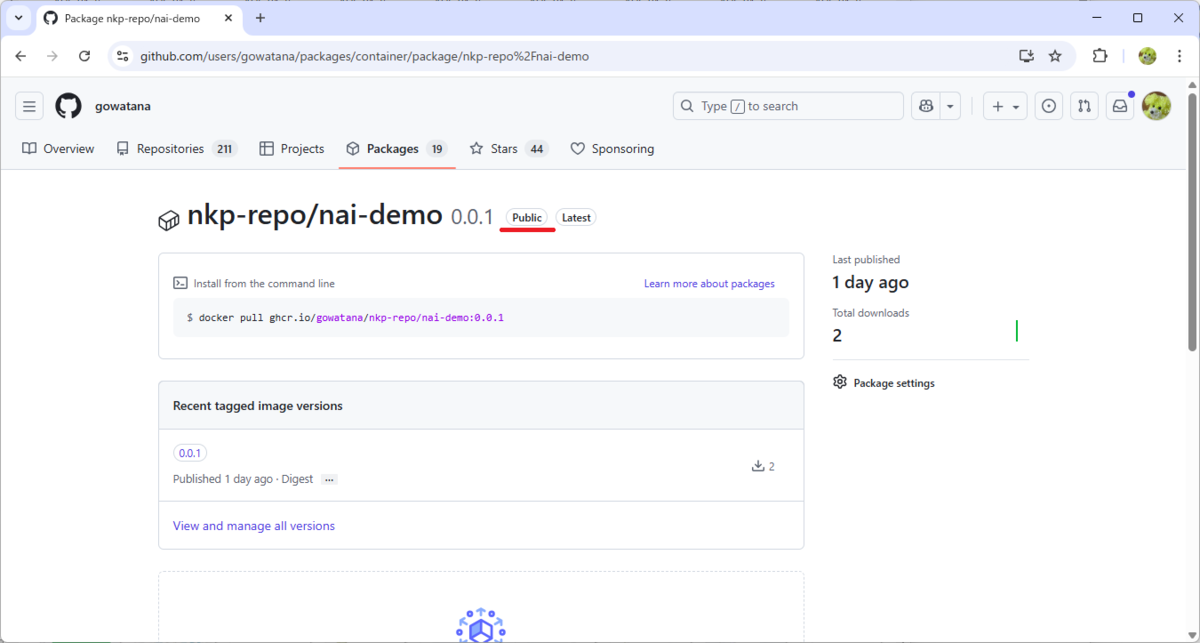This screenshot has height=643, width=1200.
Task: Click the Repositories repo icon
Action: coord(123,149)
